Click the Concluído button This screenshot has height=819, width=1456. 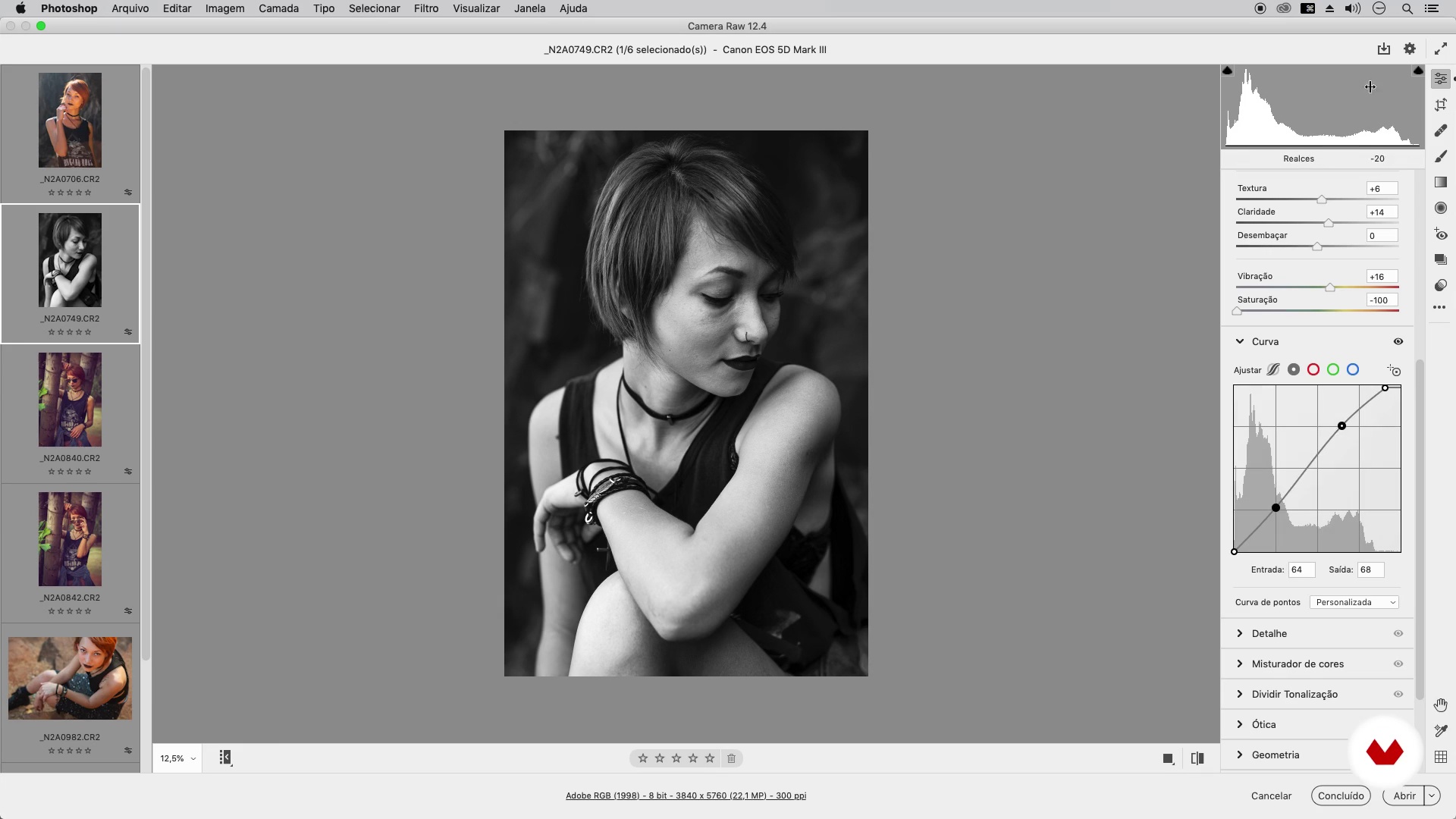point(1341,795)
